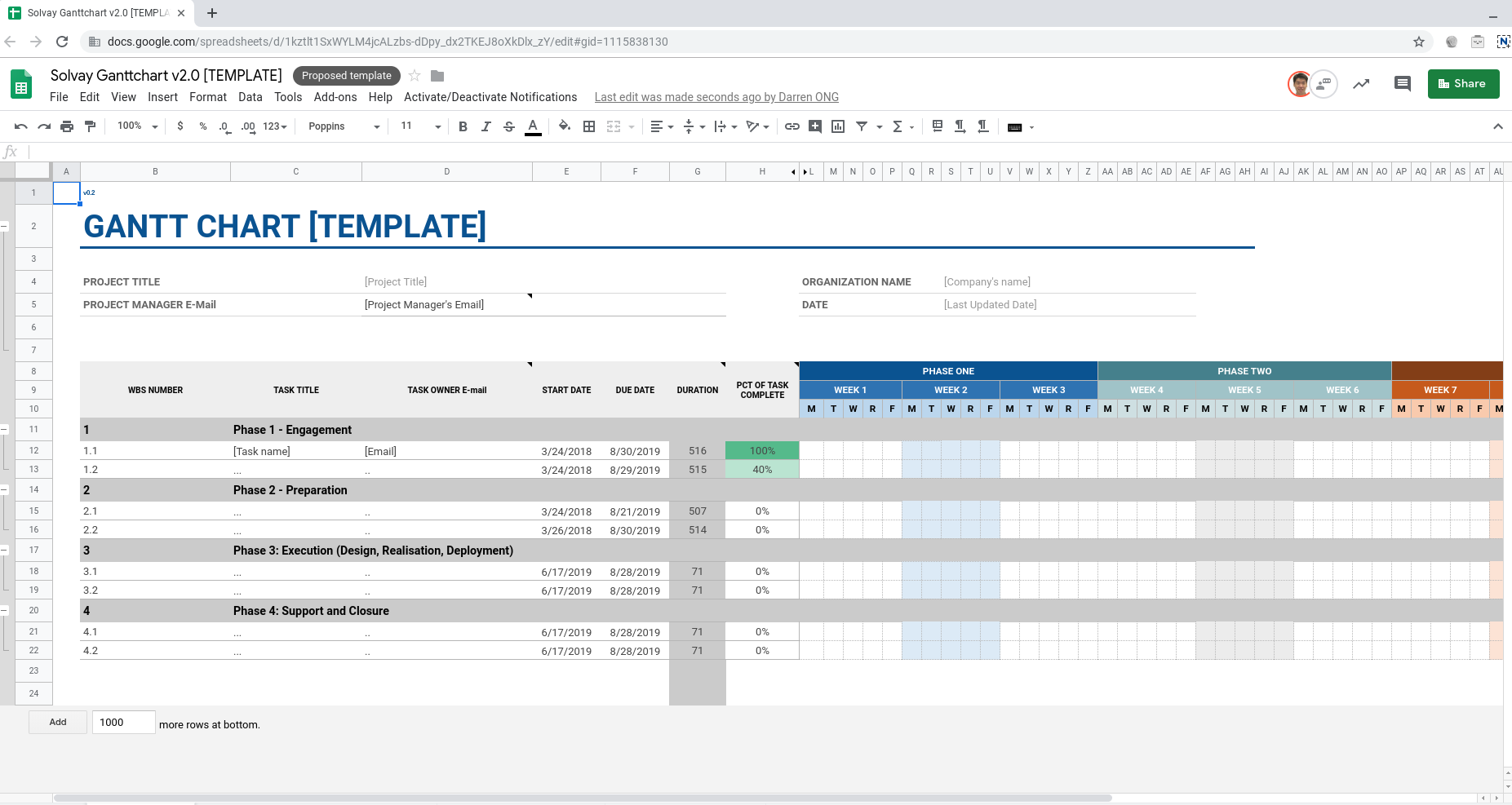Viewport: 1512px width, 805px height.
Task: Open the Add-ons menu
Action: [335, 97]
